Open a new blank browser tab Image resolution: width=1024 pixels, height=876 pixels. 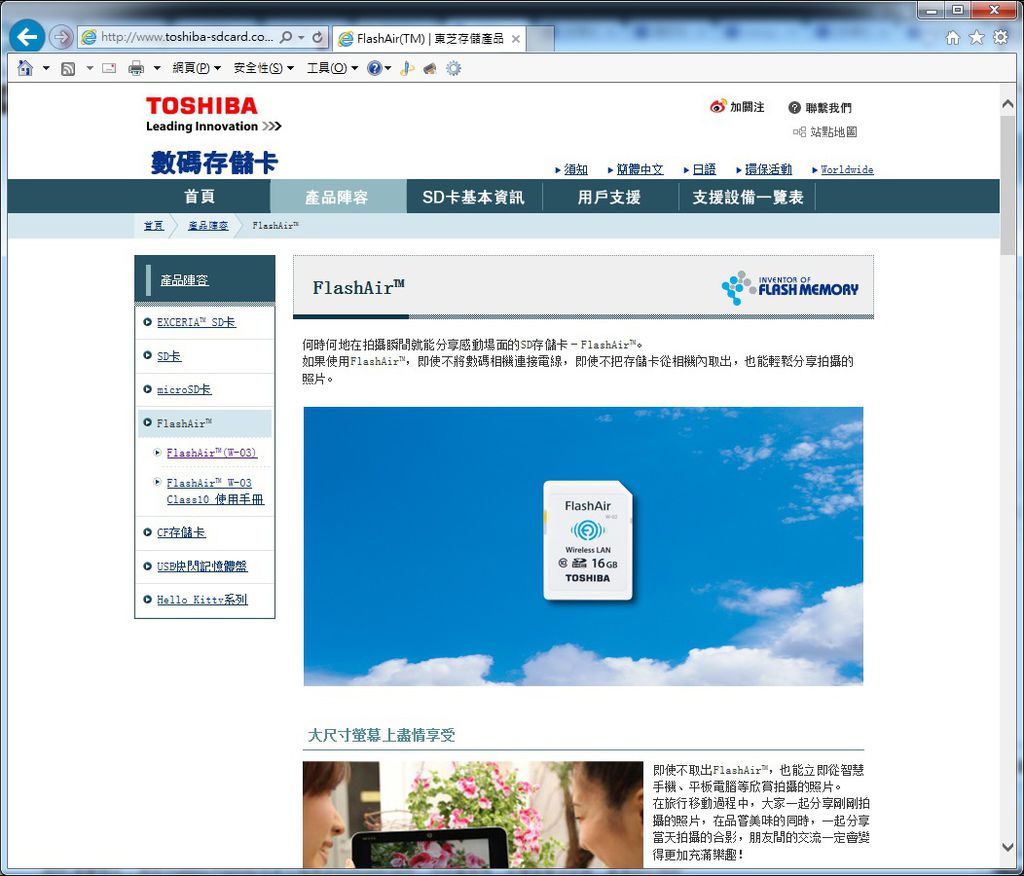pyautogui.click(x=540, y=39)
